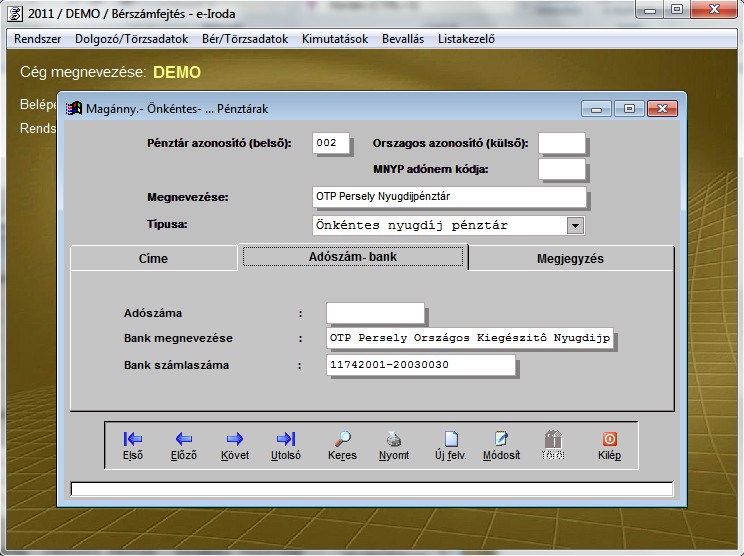Open the Megjegyzés tab
This screenshot has height=556, width=744.
[x=570, y=258]
